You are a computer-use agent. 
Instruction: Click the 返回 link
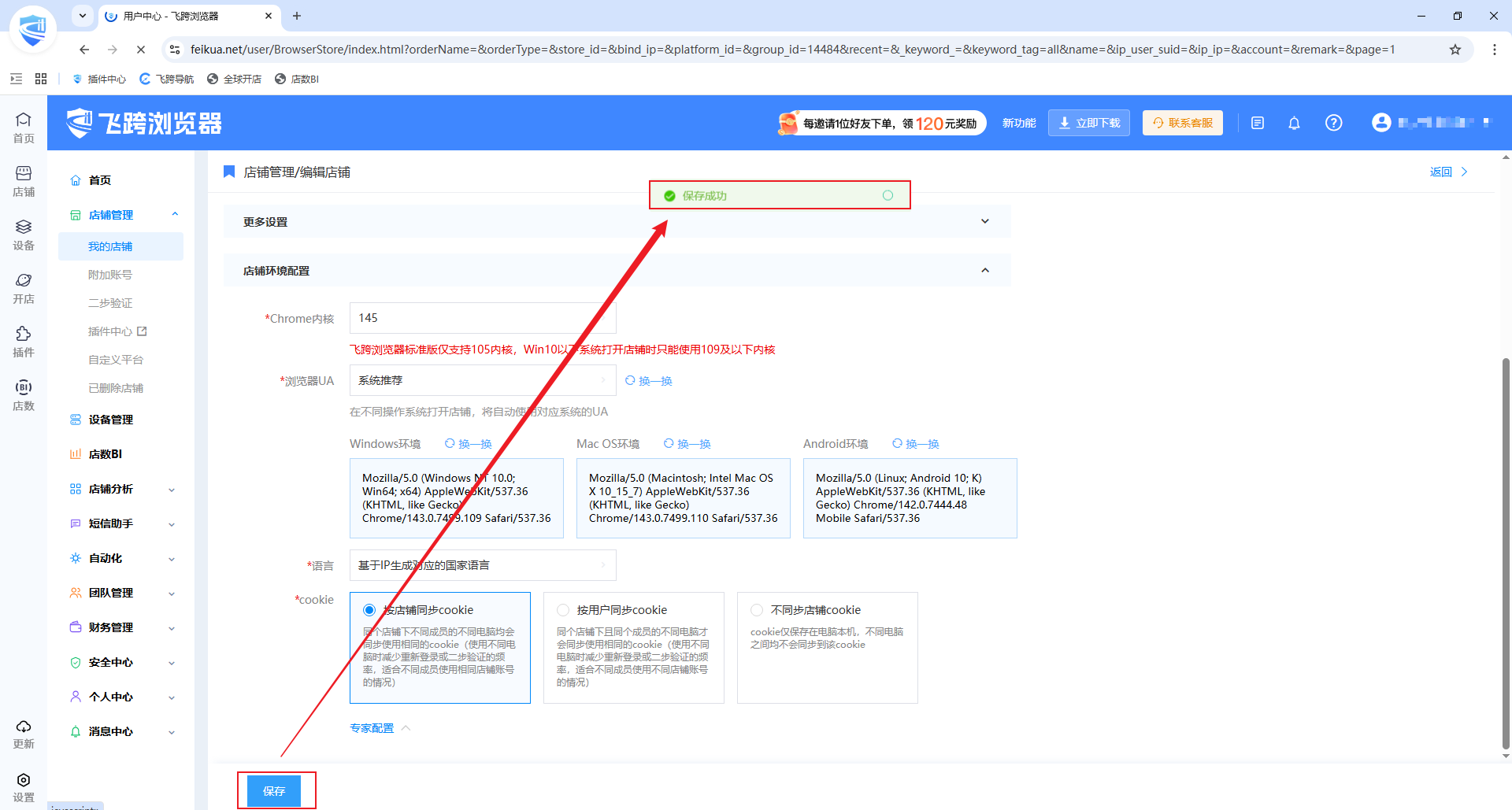click(x=1449, y=172)
